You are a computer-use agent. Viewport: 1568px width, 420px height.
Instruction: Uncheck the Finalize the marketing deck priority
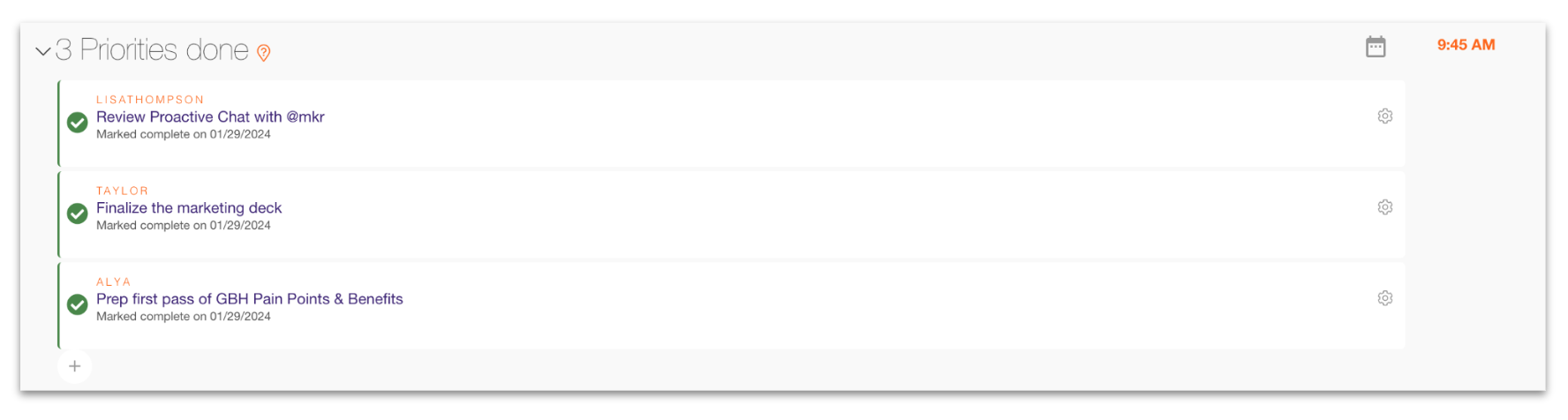78,214
